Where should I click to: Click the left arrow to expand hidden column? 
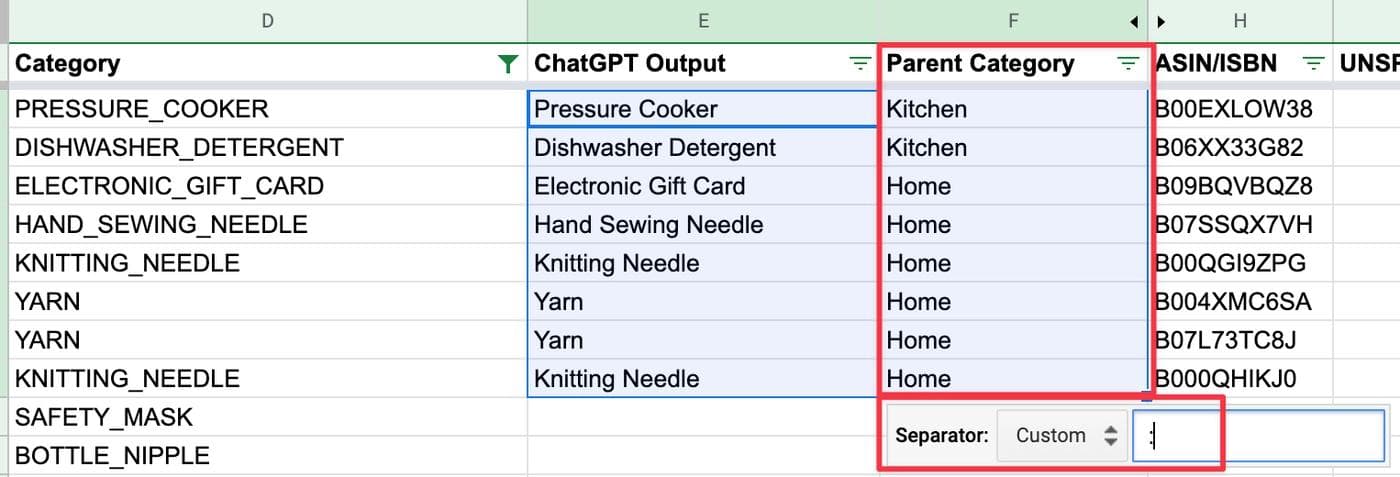click(1134, 21)
